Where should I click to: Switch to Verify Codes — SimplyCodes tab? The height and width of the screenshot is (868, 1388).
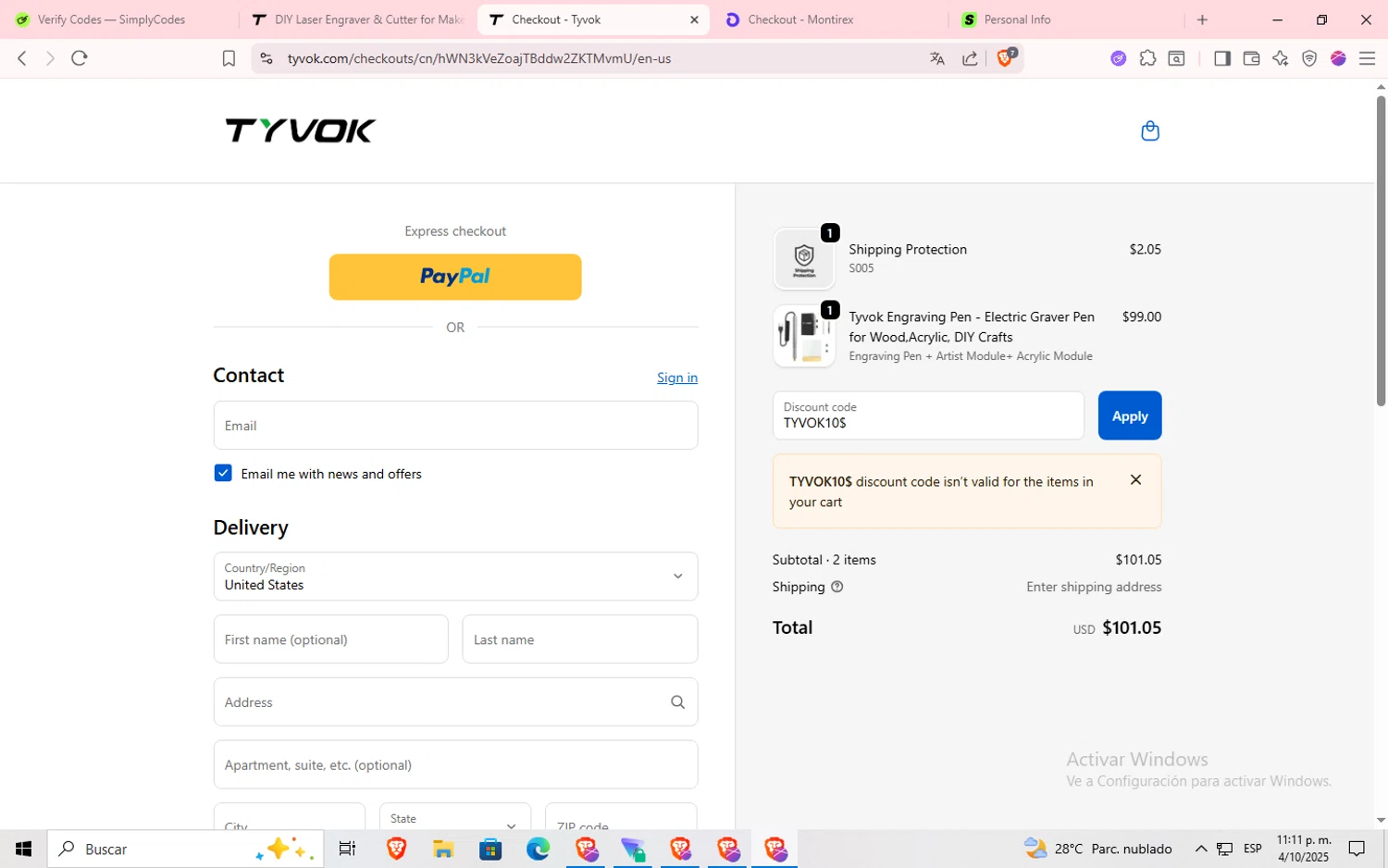point(111,19)
